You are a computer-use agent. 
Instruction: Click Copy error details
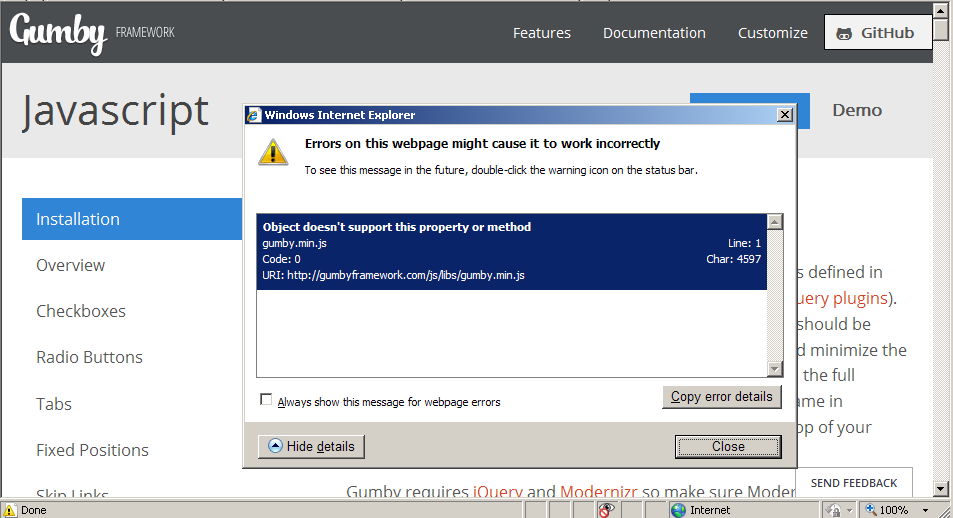(x=721, y=397)
